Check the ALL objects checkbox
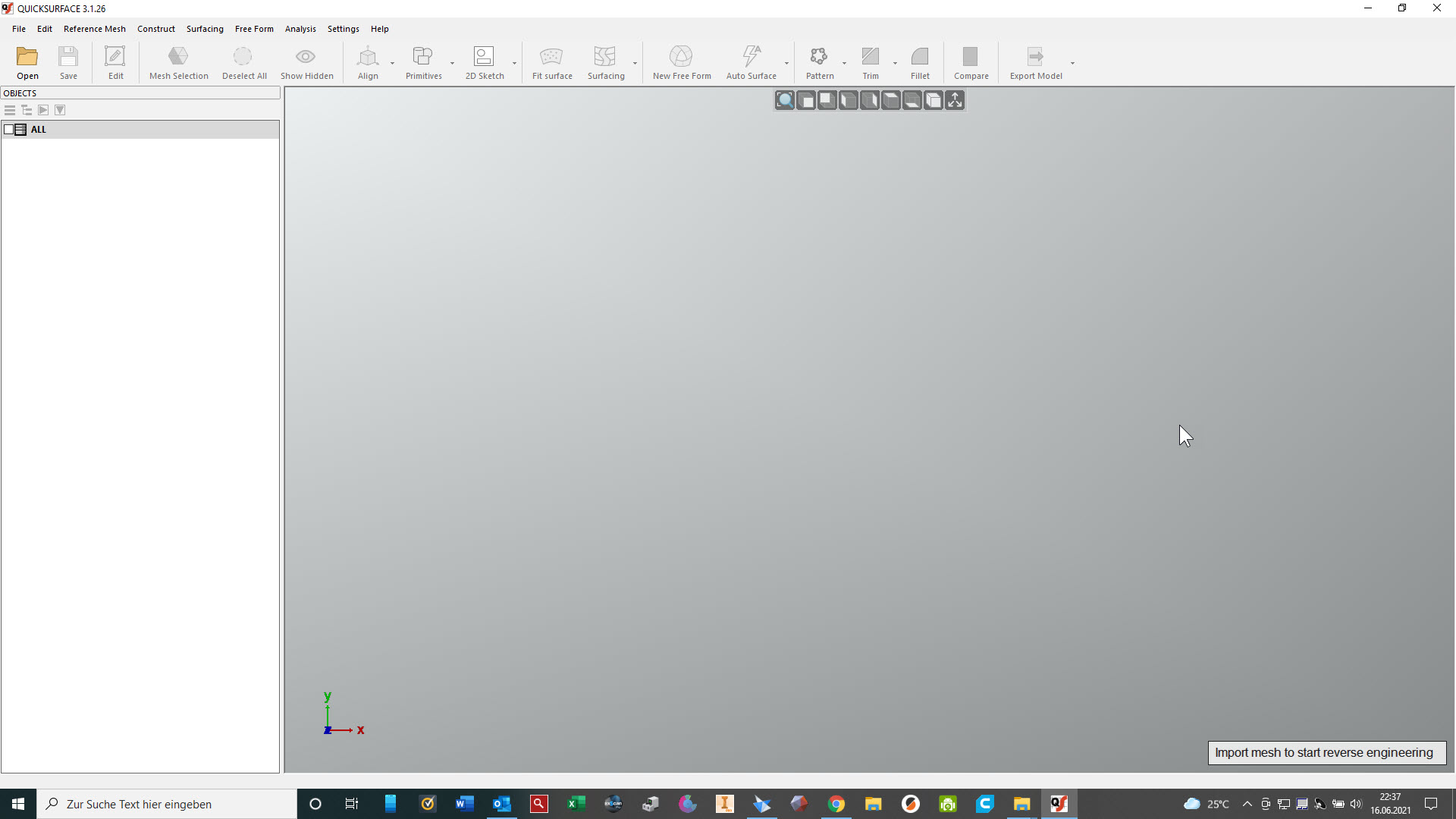The width and height of the screenshot is (1456, 819). 8,130
